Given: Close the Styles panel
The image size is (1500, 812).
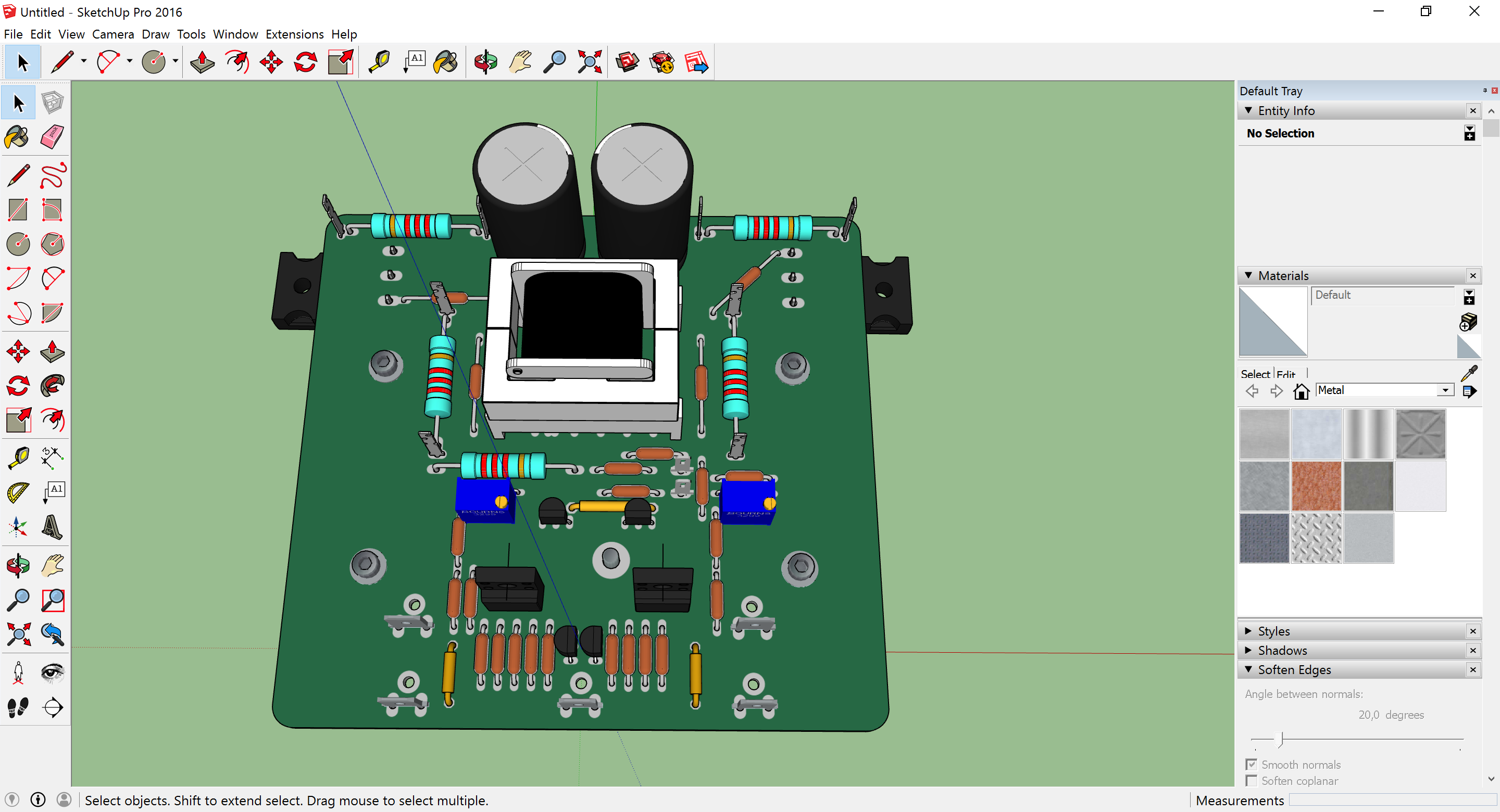Looking at the screenshot, I should click(x=1473, y=631).
